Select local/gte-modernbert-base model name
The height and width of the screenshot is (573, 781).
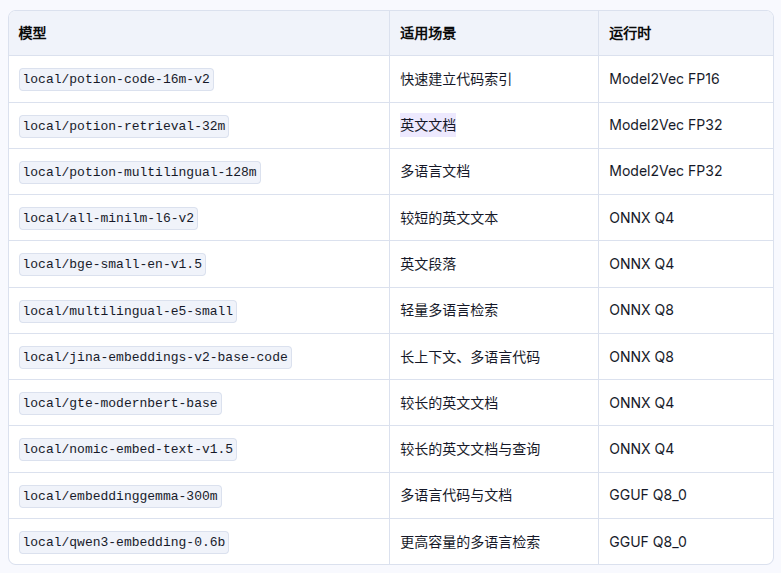click(121, 403)
